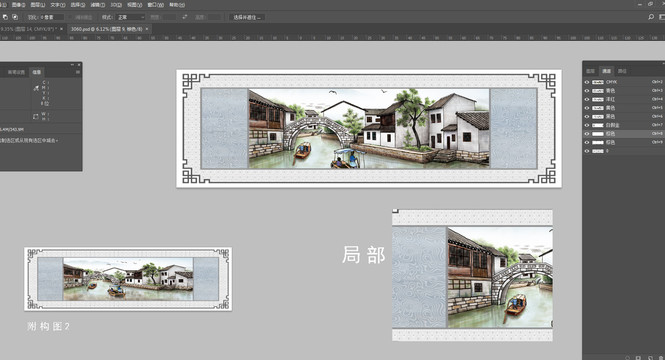Hide the CMYK composite channel eye

pyautogui.click(x=587, y=82)
